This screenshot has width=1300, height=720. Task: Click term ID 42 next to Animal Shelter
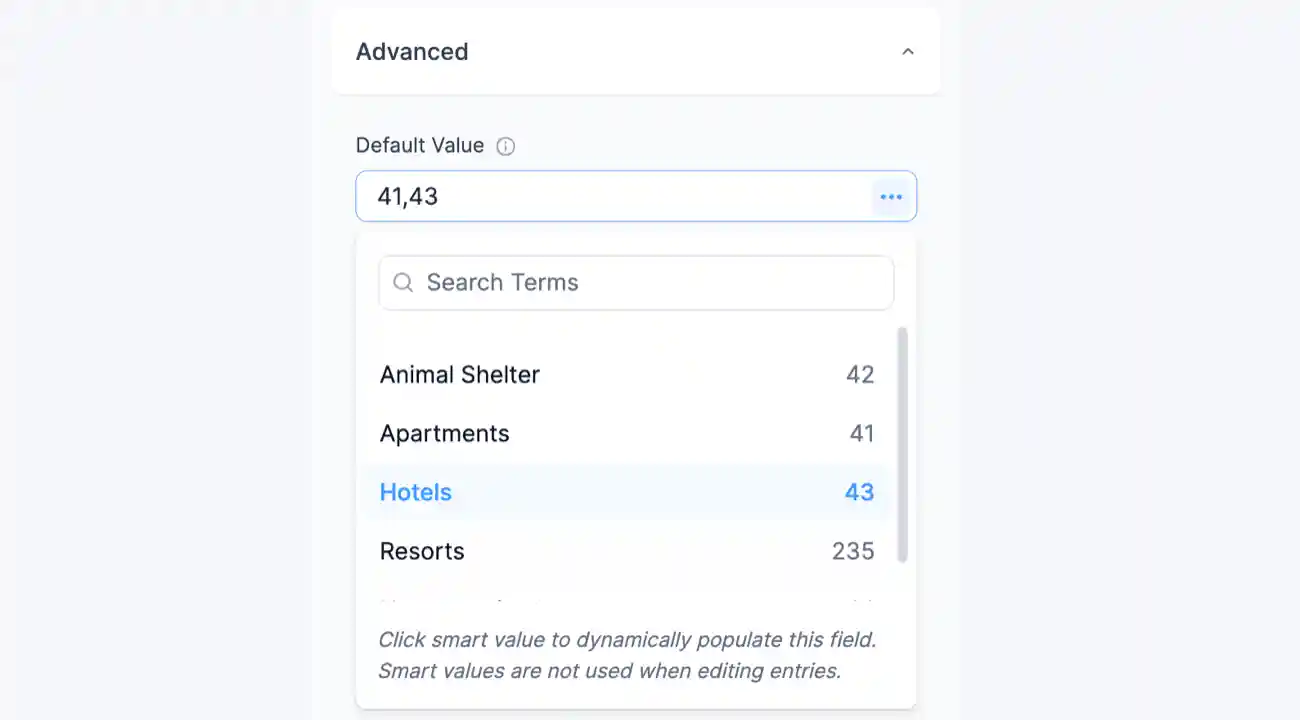(862, 374)
